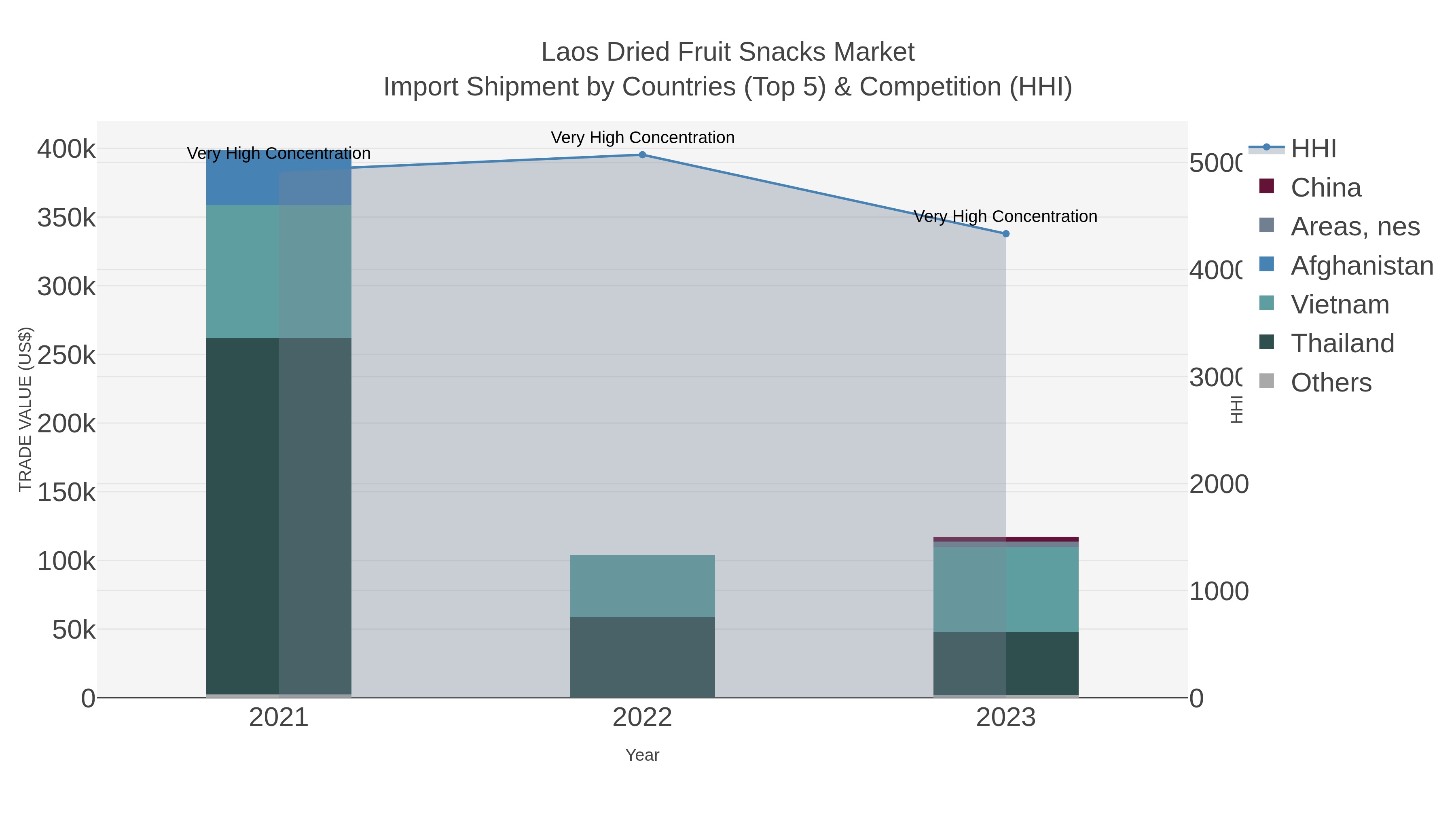Click the 2023 Vietnam bar segment

[1005, 590]
